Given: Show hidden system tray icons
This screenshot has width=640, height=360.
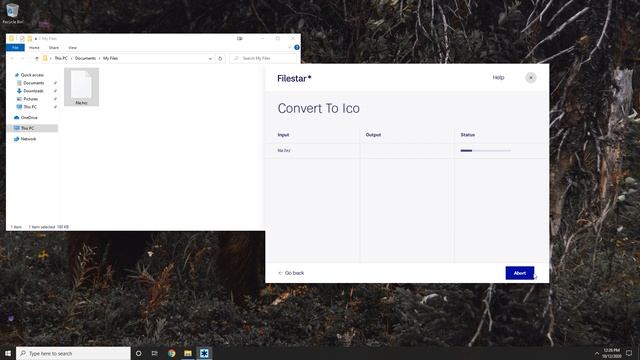Looking at the screenshot, I should 597,353.
